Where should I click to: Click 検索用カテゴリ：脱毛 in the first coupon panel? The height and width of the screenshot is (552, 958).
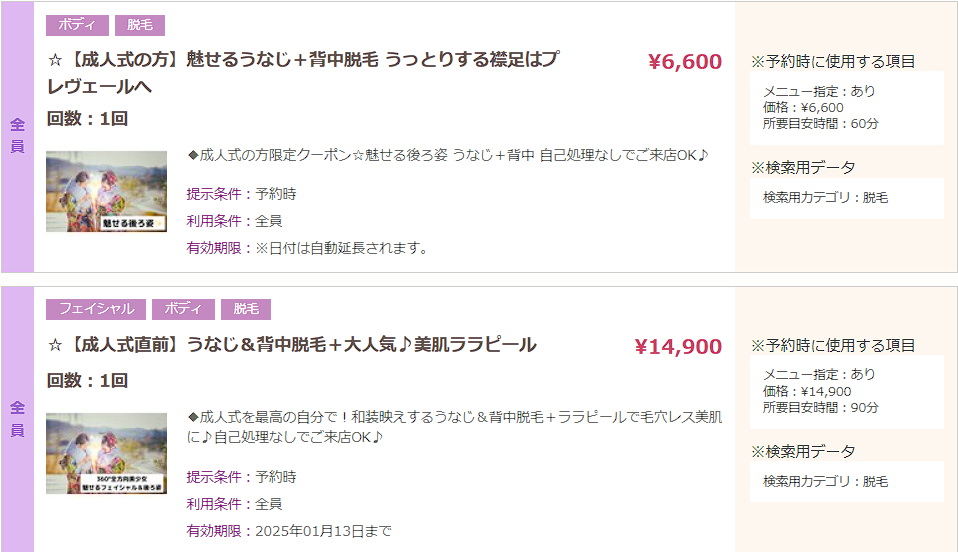point(825,198)
